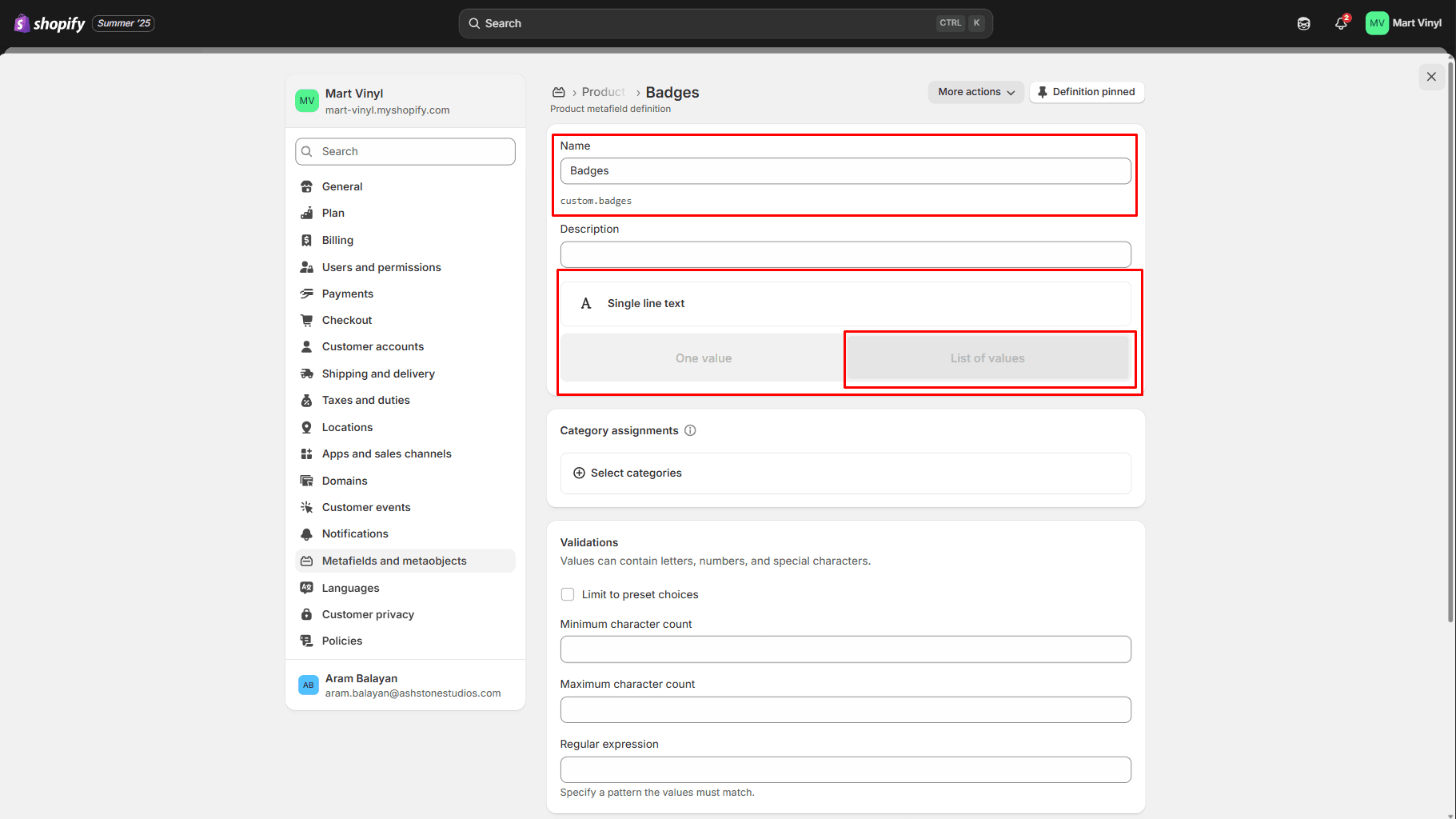Open Shipping and delivery settings
This screenshot has height=819, width=1456.
pyautogui.click(x=378, y=374)
